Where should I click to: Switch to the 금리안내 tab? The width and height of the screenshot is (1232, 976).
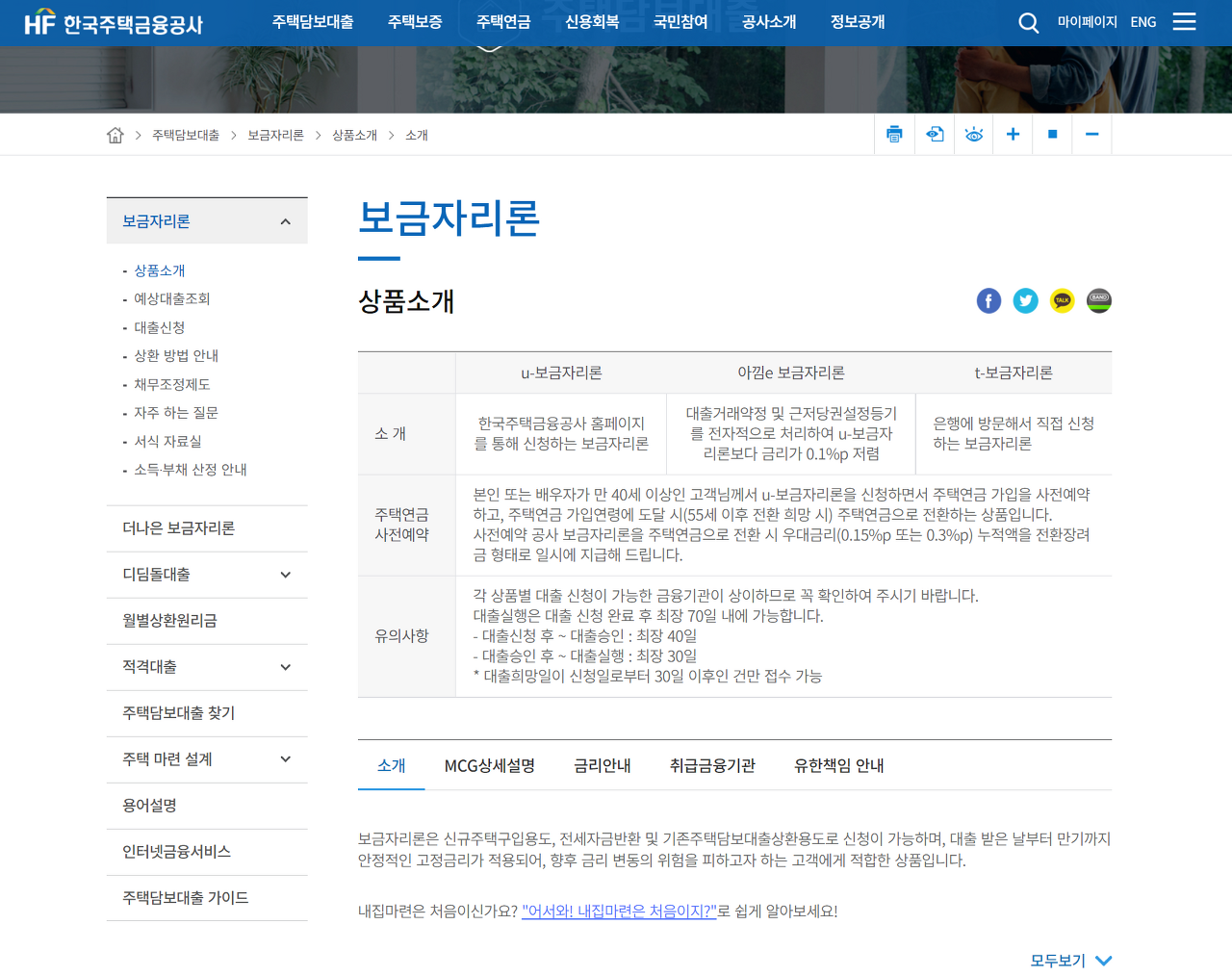(x=603, y=765)
